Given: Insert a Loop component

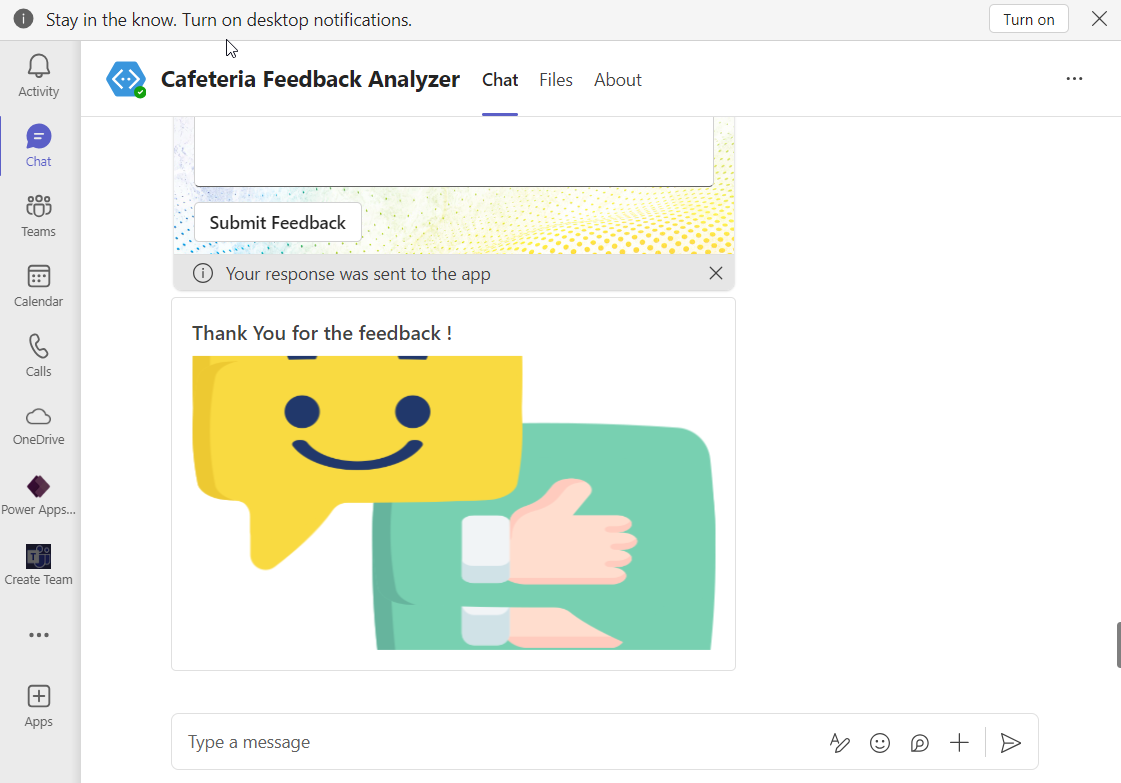Looking at the screenshot, I should pyautogui.click(x=919, y=742).
